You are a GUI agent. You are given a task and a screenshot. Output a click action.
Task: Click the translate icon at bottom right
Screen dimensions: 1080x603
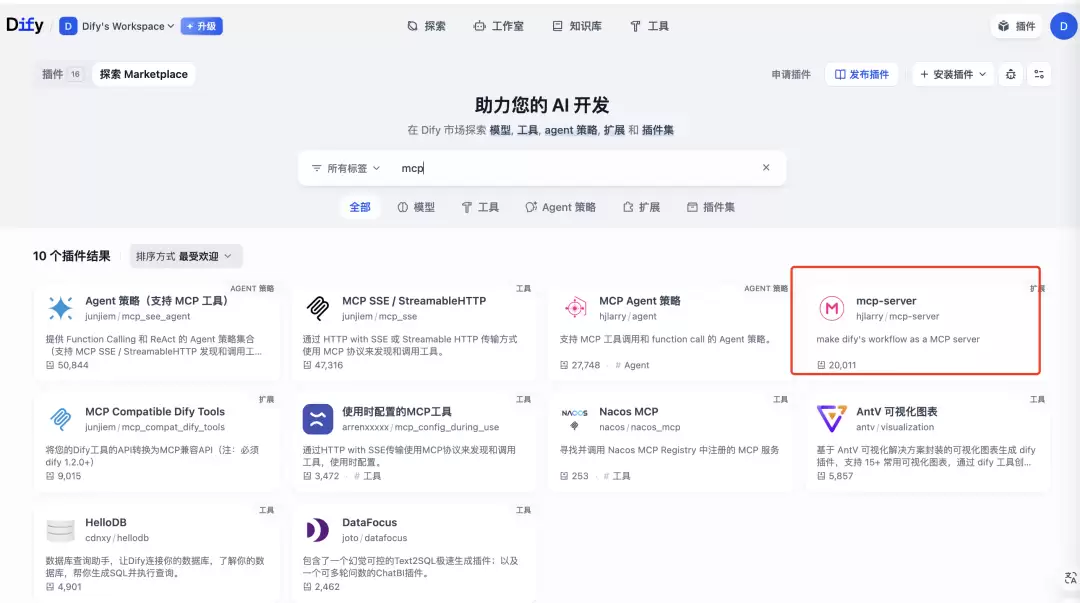tap(1070, 578)
